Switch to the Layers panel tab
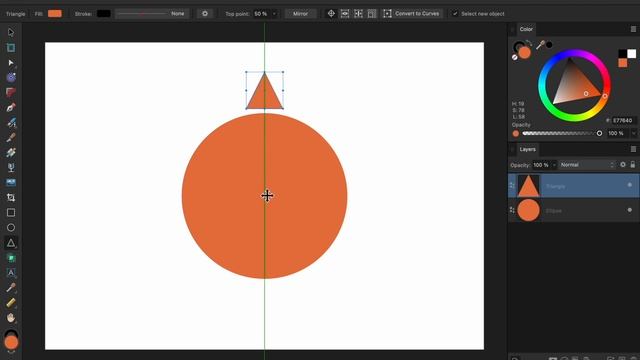 coord(527,149)
